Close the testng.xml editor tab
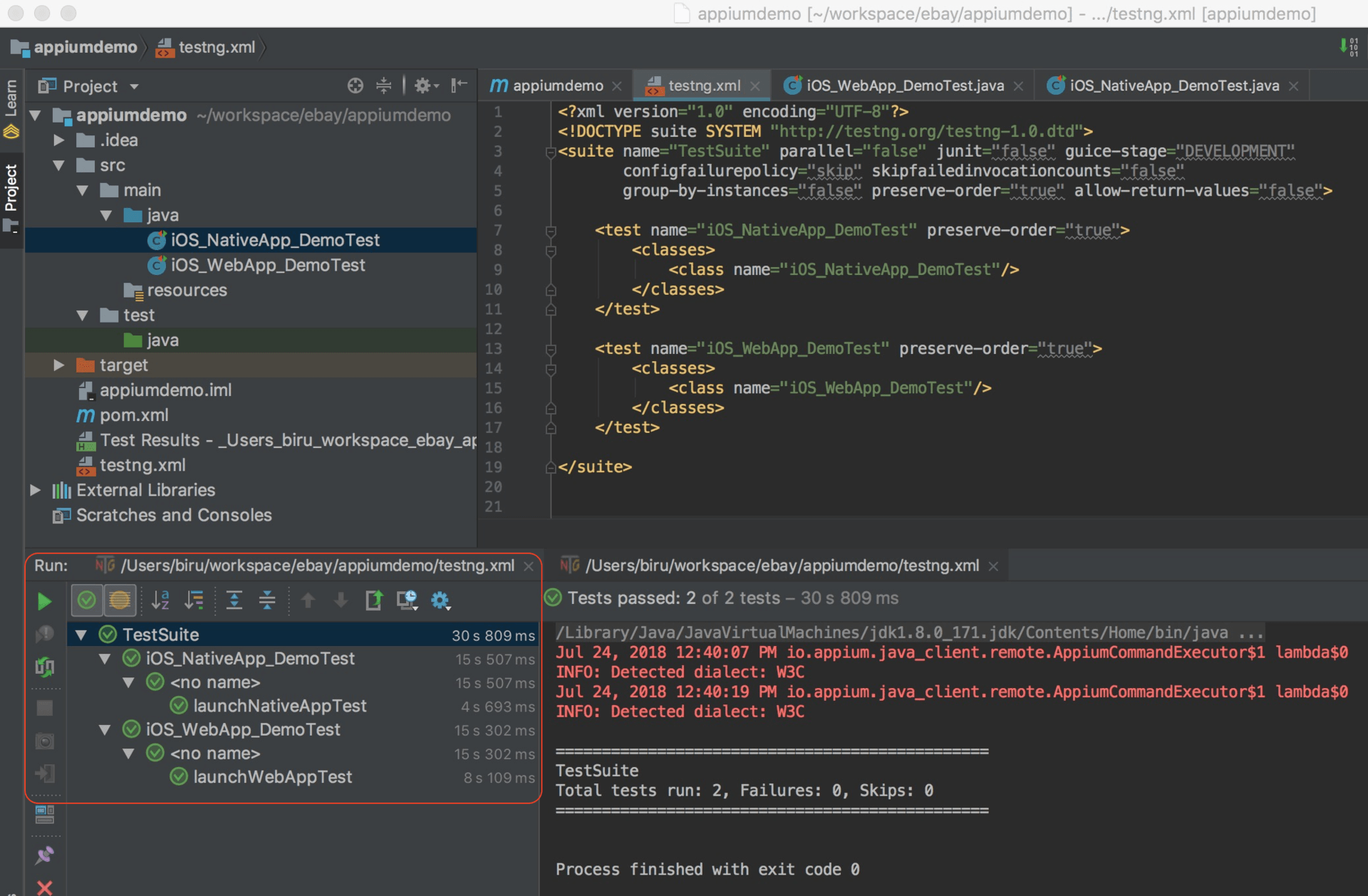The image size is (1368, 896). (755, 86)
